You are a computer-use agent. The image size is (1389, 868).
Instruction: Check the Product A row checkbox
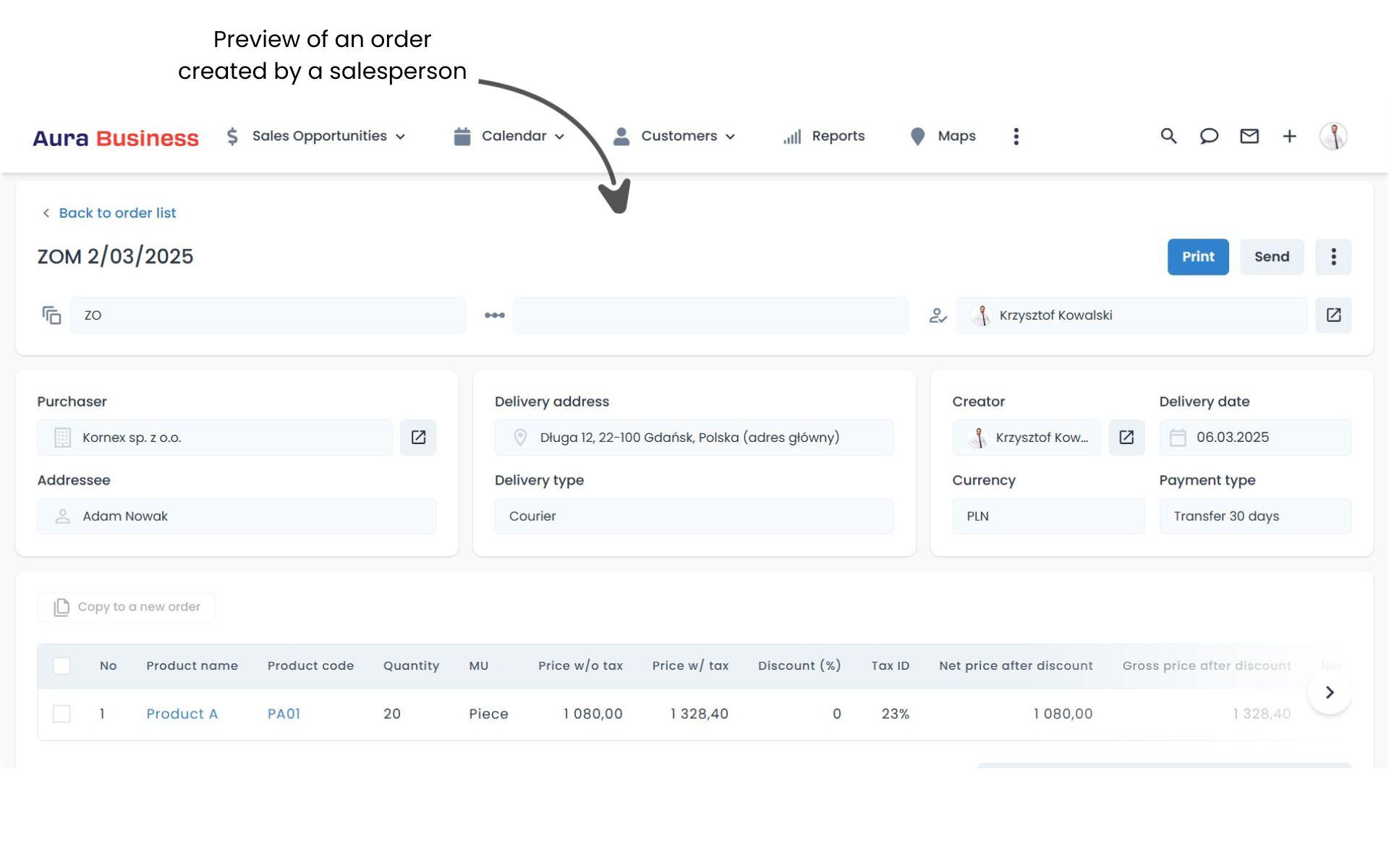tap(61, 714)
